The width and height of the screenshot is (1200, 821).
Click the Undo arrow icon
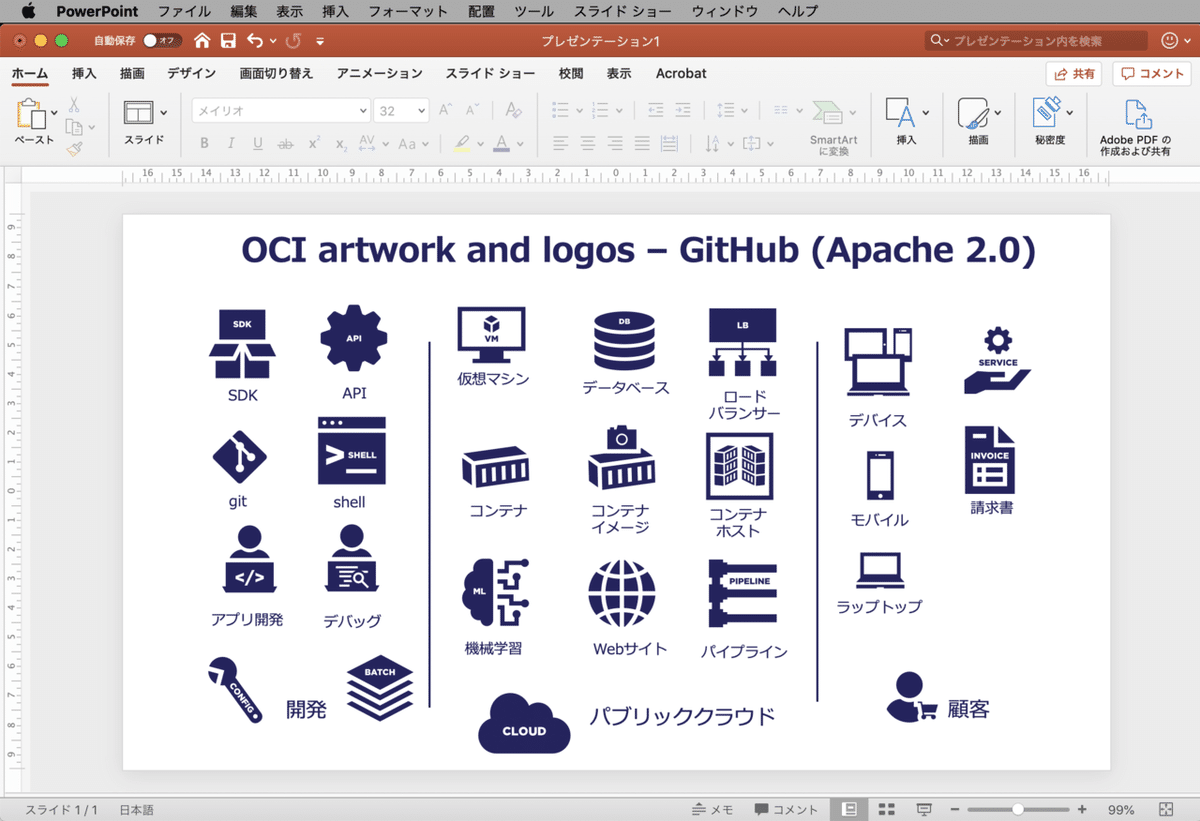255,41
